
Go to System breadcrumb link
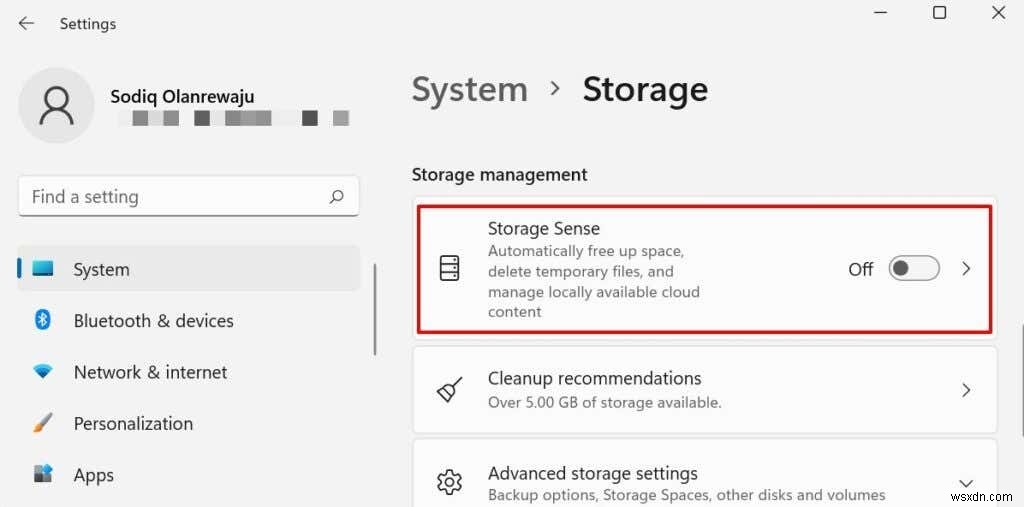pos(469,89)
